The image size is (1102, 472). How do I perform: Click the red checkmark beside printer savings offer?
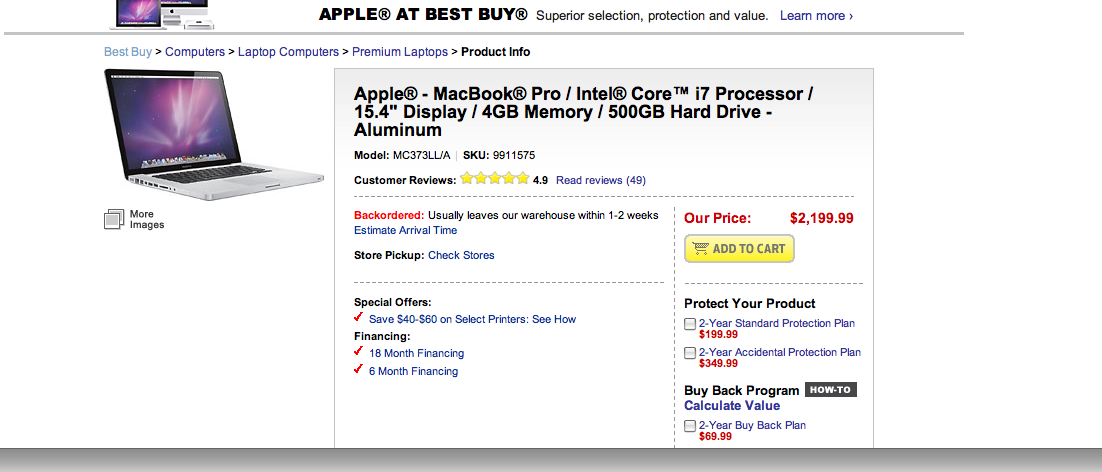tap(358, 317)
